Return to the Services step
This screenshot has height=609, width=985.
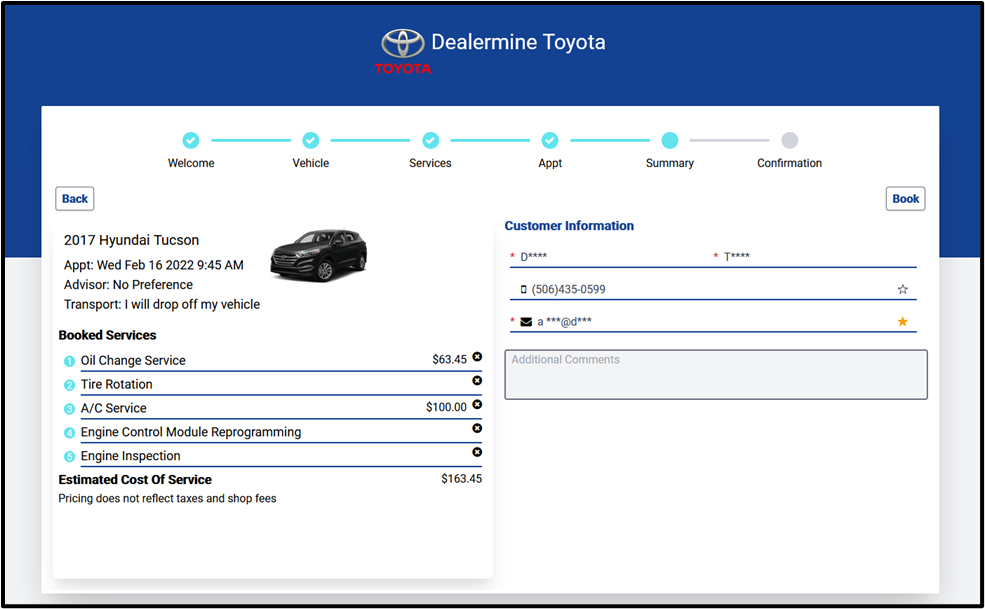(x=430, y=141)
